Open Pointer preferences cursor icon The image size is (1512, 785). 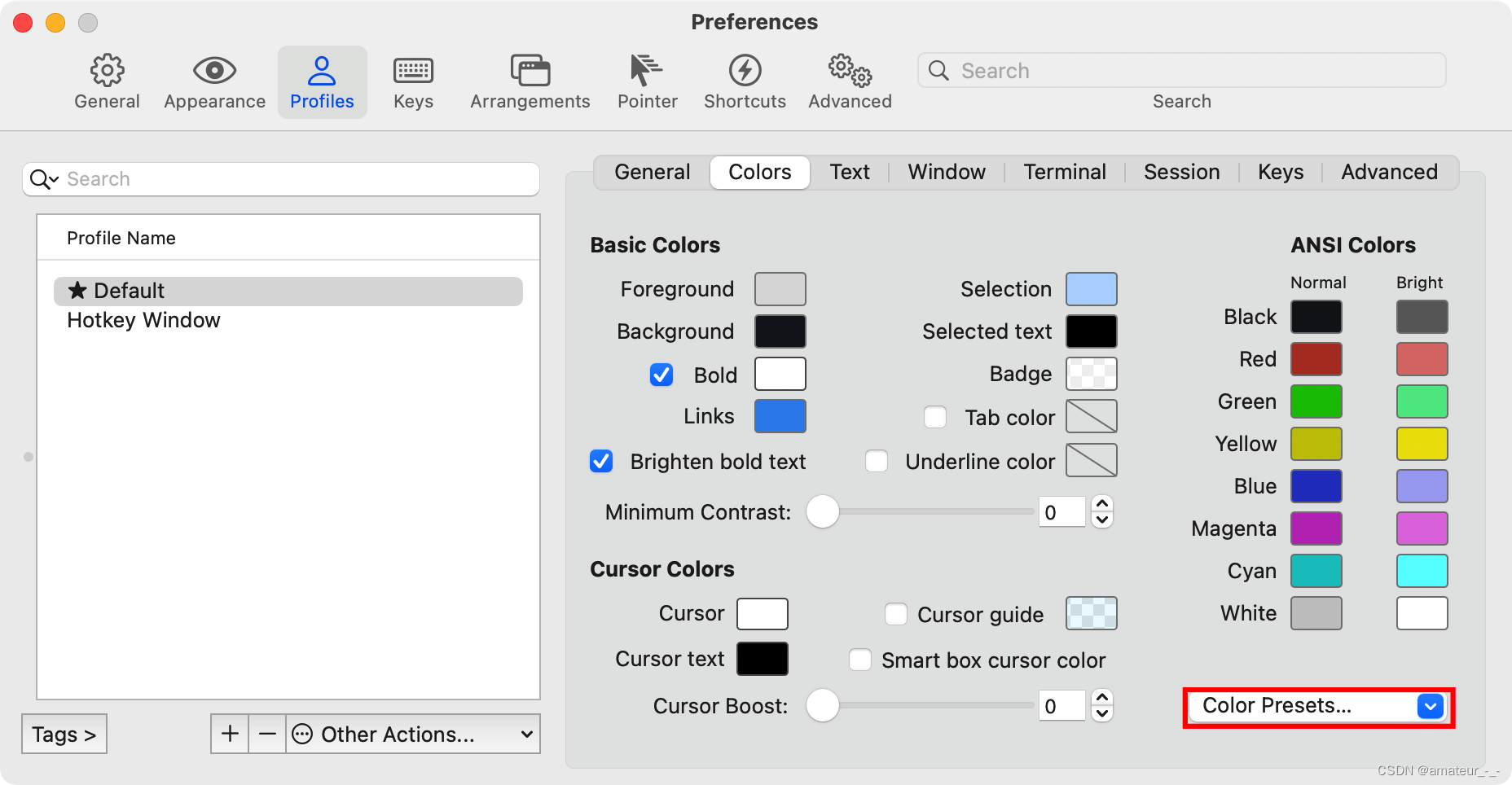(647, 71)
